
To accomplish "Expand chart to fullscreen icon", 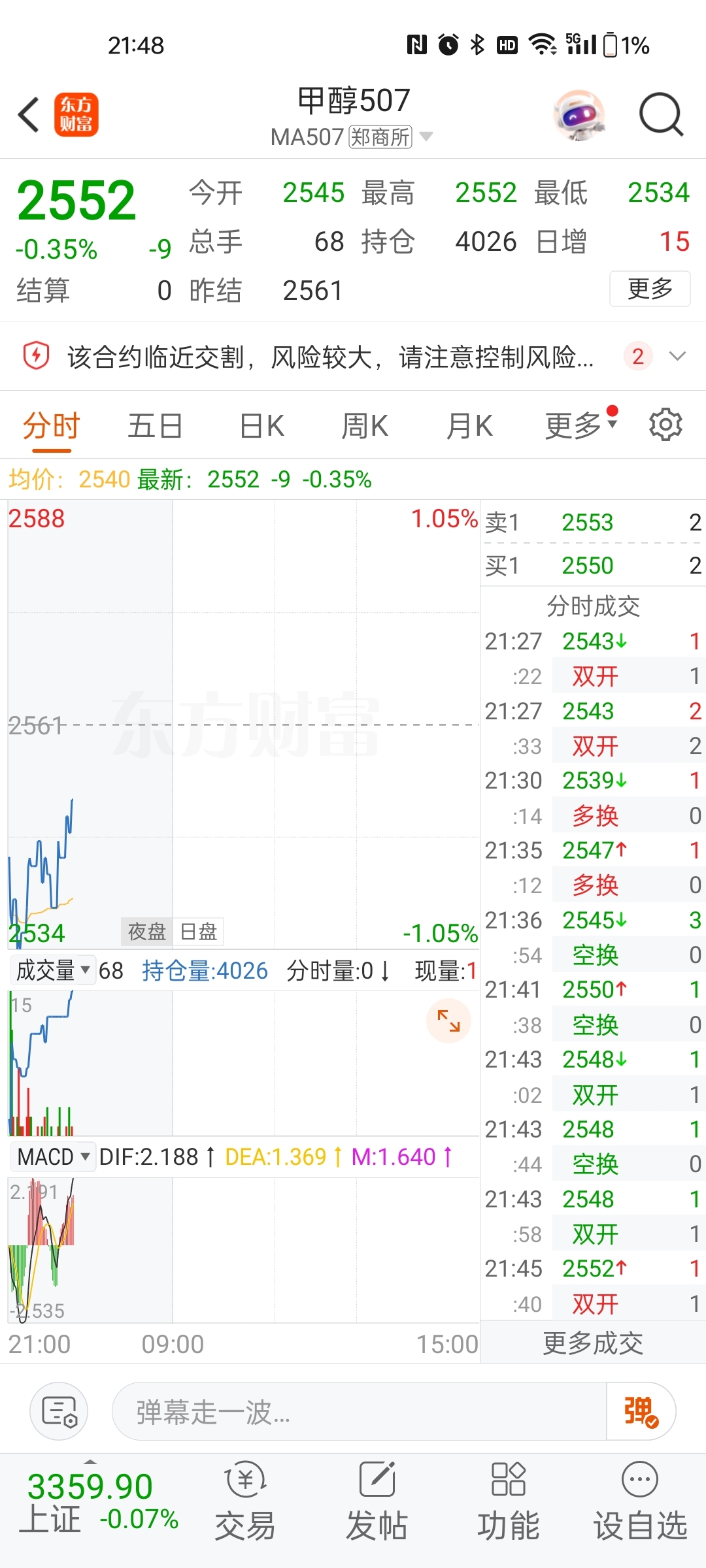I will (448, 1021).
